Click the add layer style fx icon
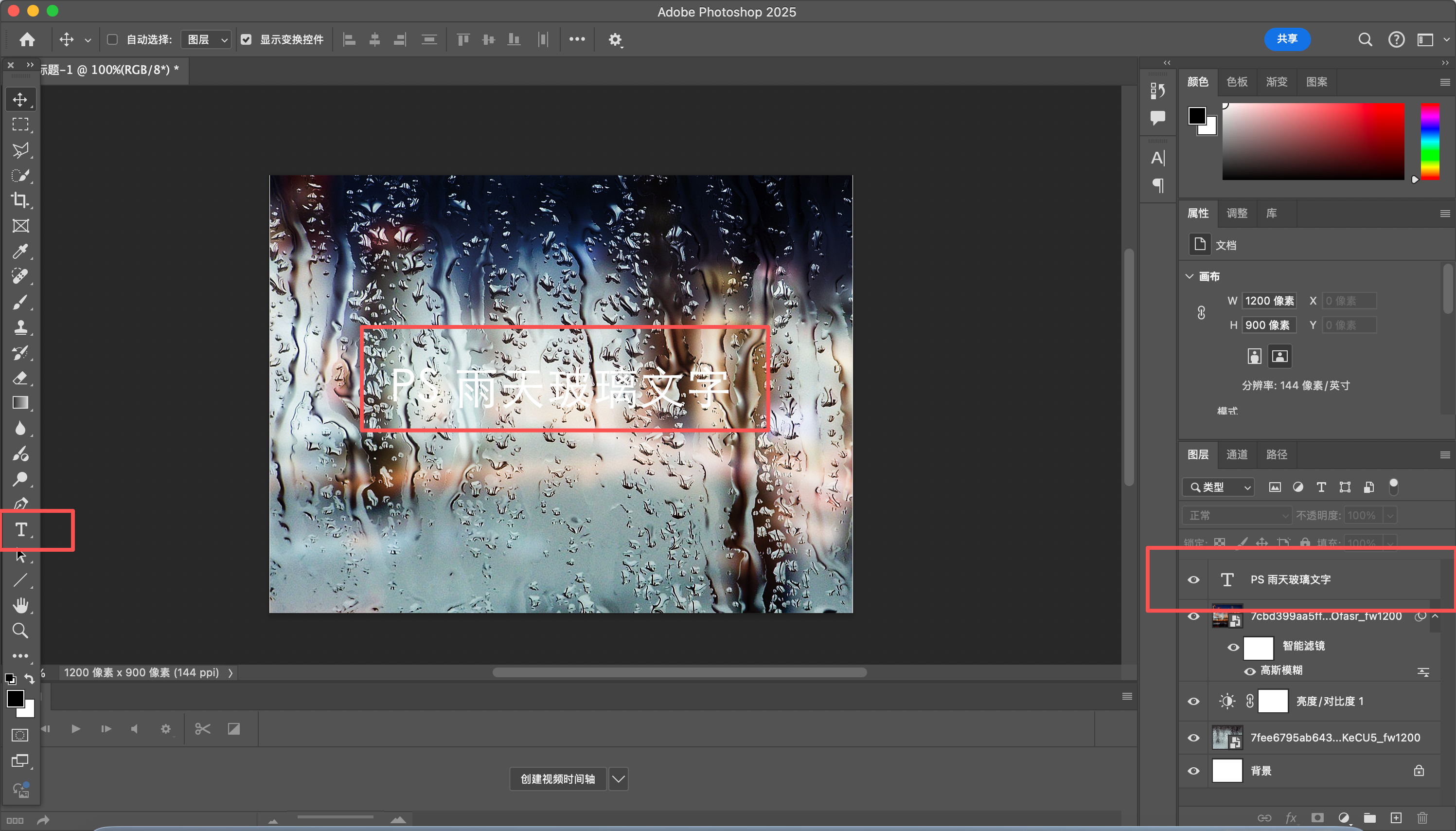The image size is (1456, 831). 1291,818
